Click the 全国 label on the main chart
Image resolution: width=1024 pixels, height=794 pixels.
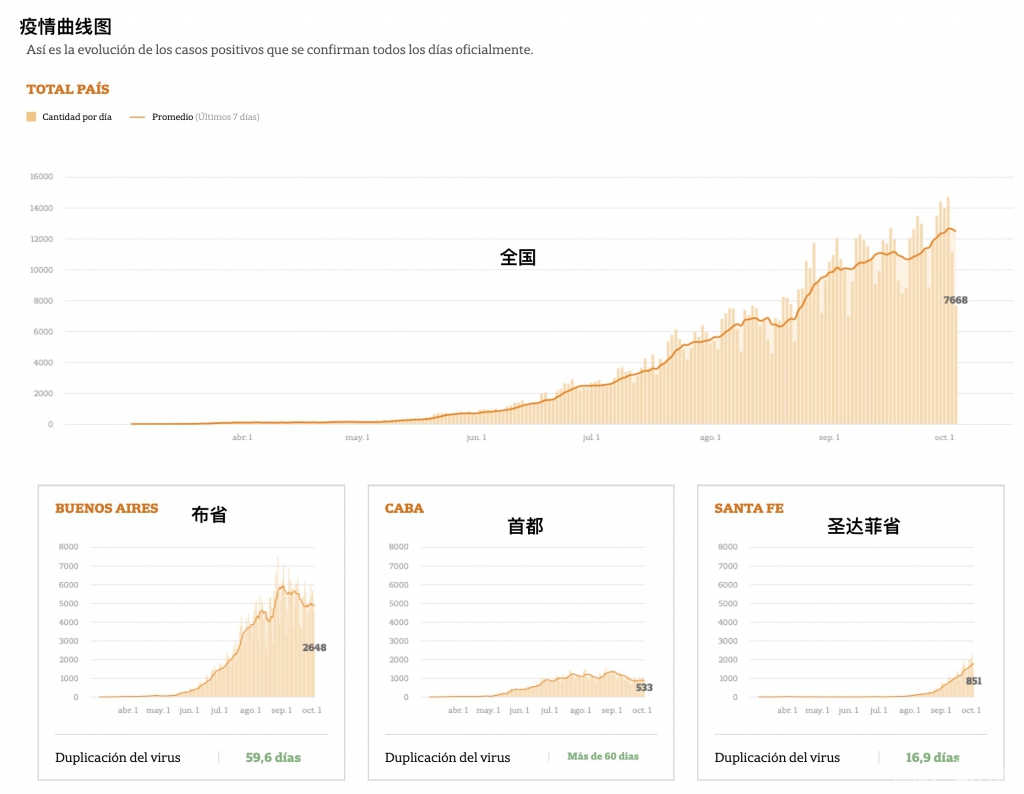click(x=518, y=258)
